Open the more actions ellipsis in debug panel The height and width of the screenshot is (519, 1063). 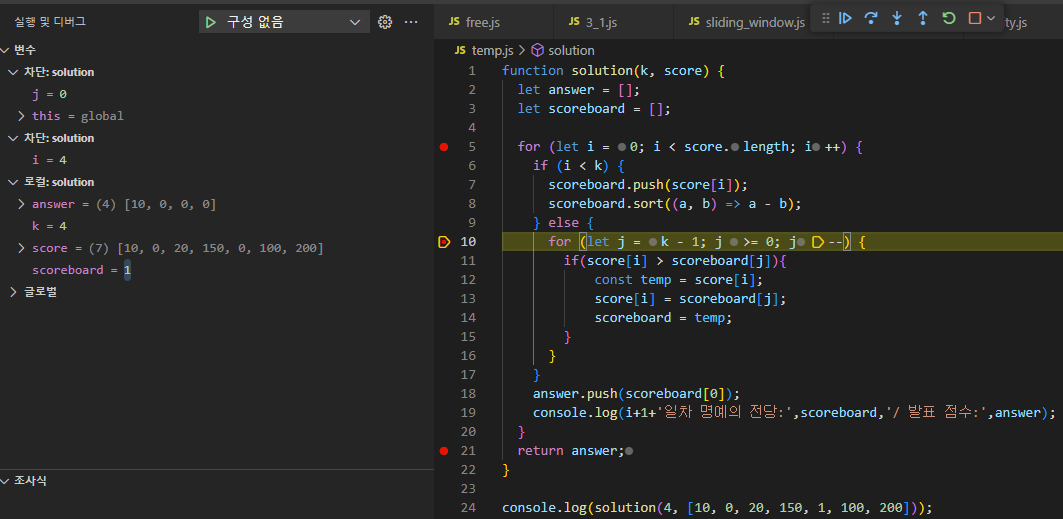pos(411,22)
